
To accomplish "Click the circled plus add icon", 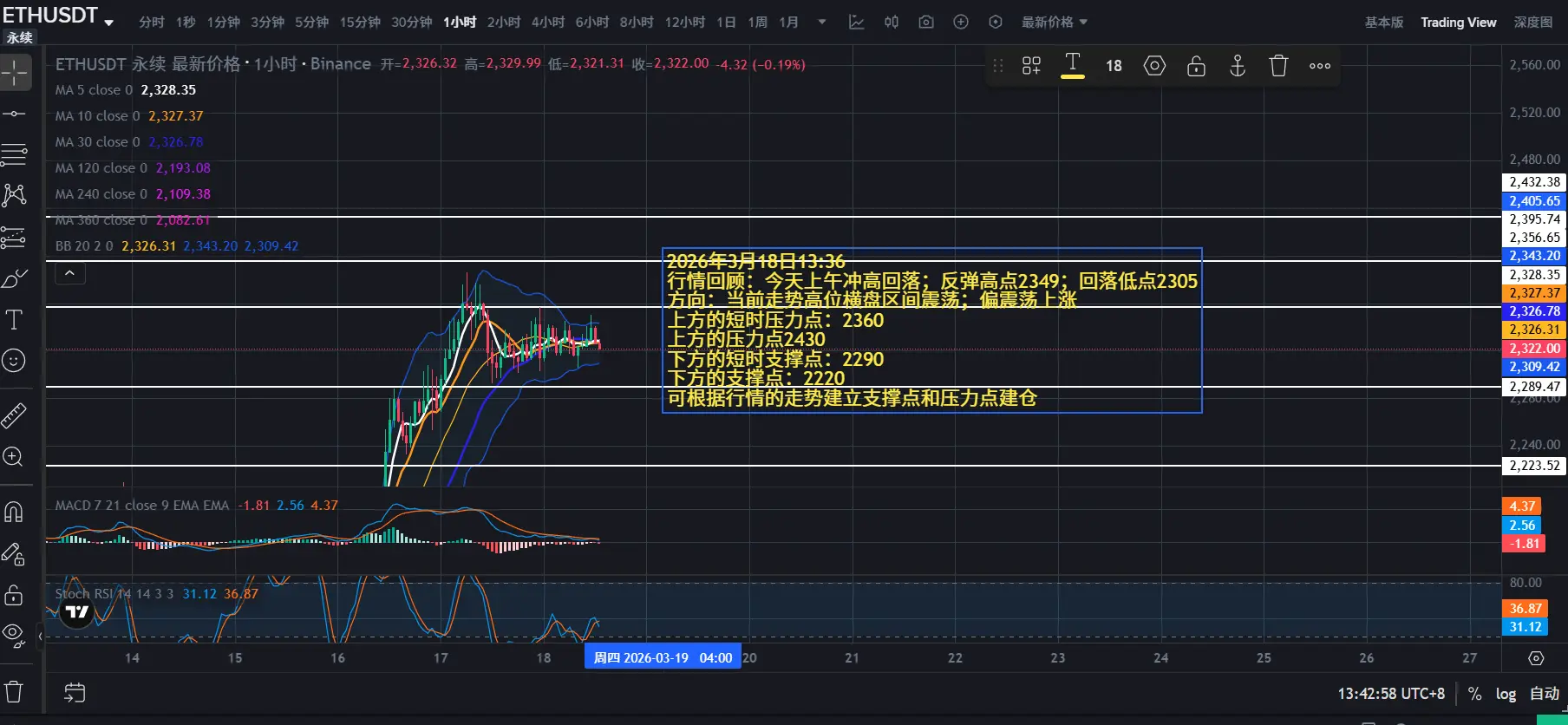I will [961, 23].
